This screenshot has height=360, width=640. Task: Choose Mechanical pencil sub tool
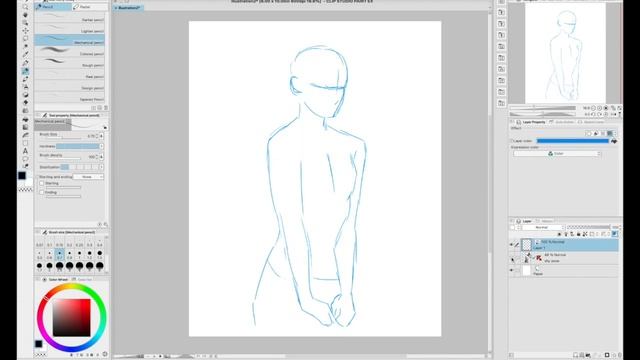tap(70, 40)
